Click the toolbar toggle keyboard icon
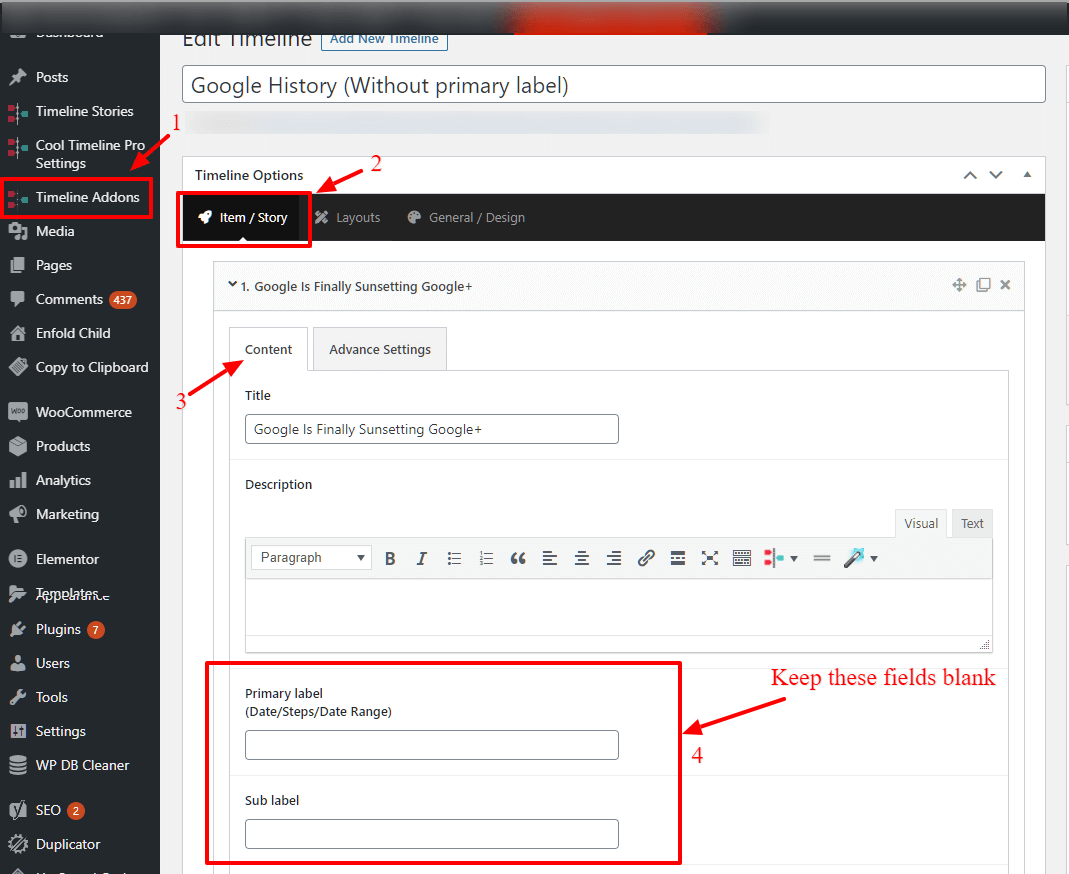Image resolution: width=1069 pixels, height=874 pixels. point(742,558)
